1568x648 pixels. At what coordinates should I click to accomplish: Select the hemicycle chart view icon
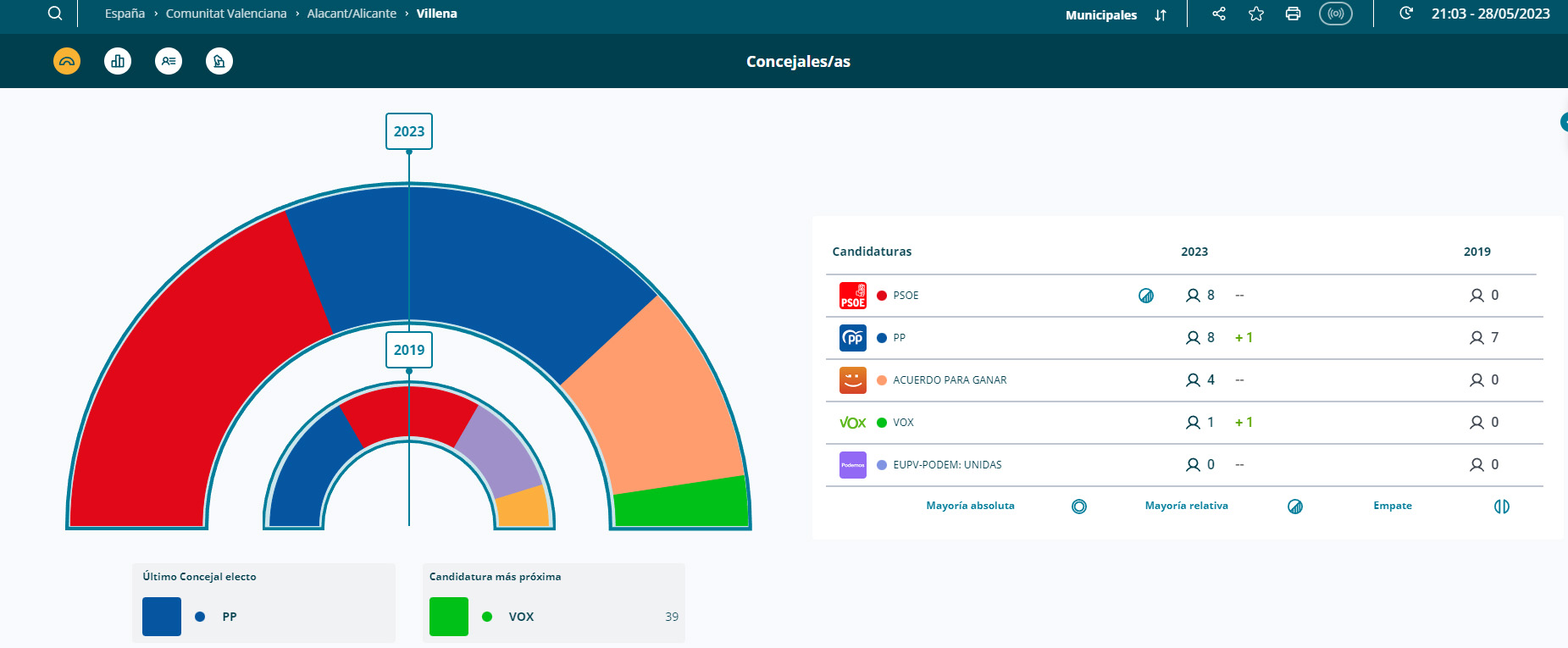coord(67,61)
